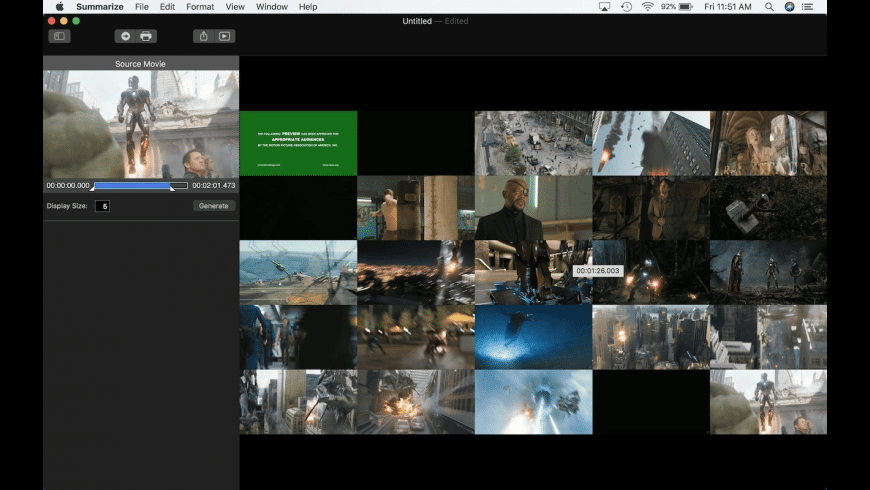Open the Siri menu bar icon
This screenshot has width=870, height=490.
pos(789,7)
